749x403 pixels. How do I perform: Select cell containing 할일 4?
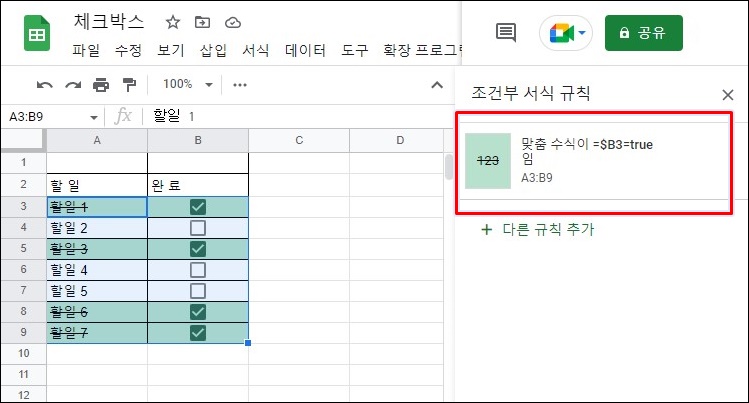pyautogui.click(x=97, y=270)
